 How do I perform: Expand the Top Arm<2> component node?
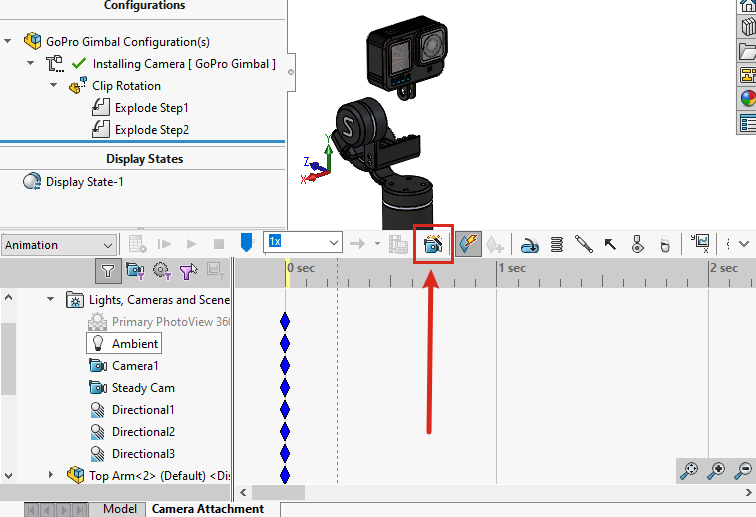coord(51,476)
